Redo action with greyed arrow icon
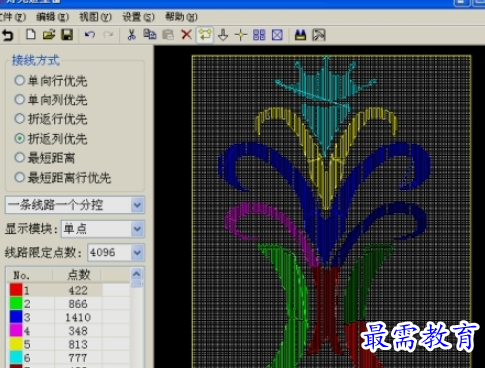 (108, 35)
